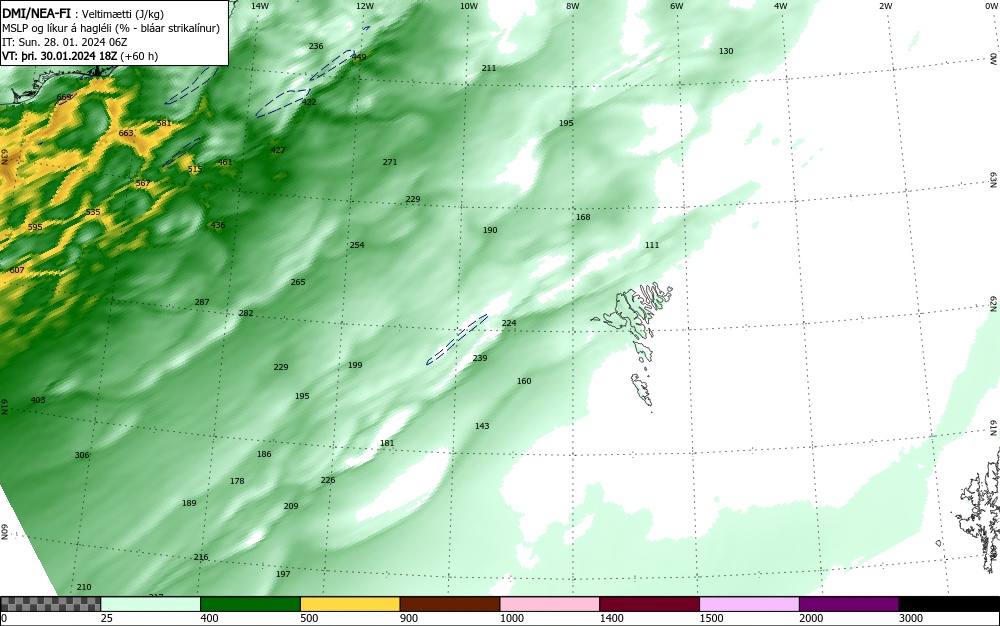Click the yellow 500–900 legend swatch
The width and height of the screenshot is (1000, 626).
[350, 604]
